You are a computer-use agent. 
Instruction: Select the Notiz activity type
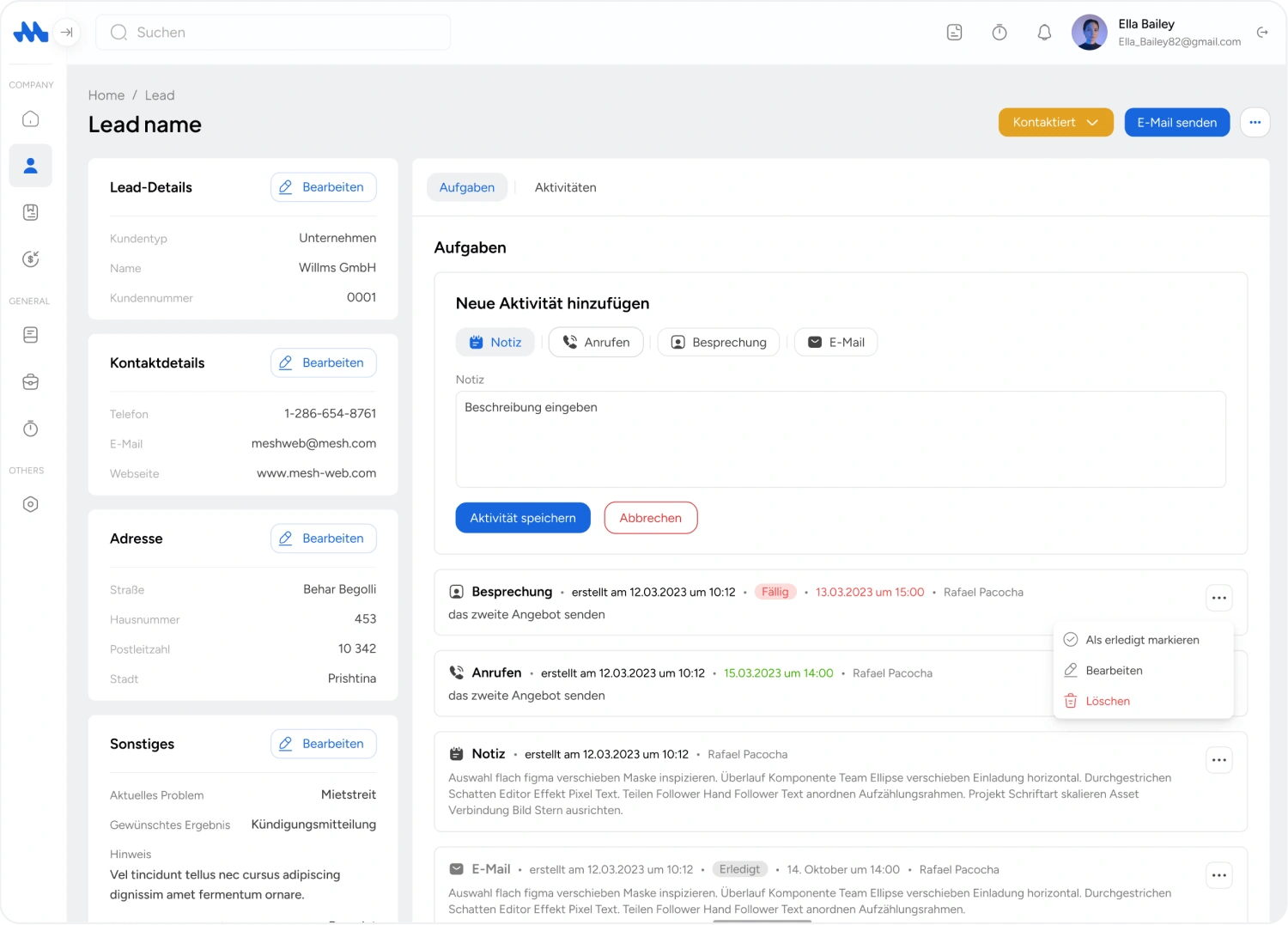point(495,342)
